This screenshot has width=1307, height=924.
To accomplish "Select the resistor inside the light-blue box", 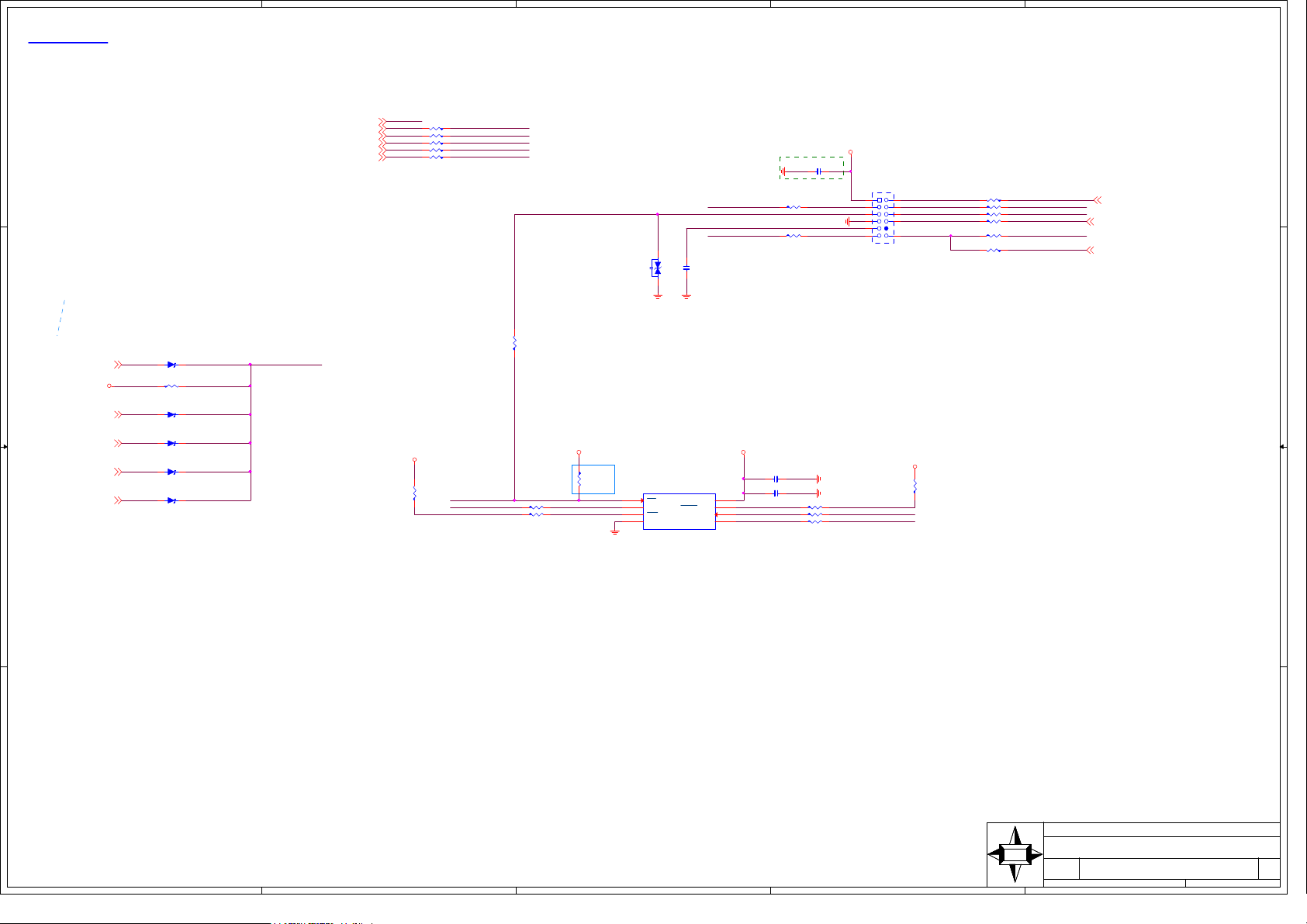I will [579, 479].
